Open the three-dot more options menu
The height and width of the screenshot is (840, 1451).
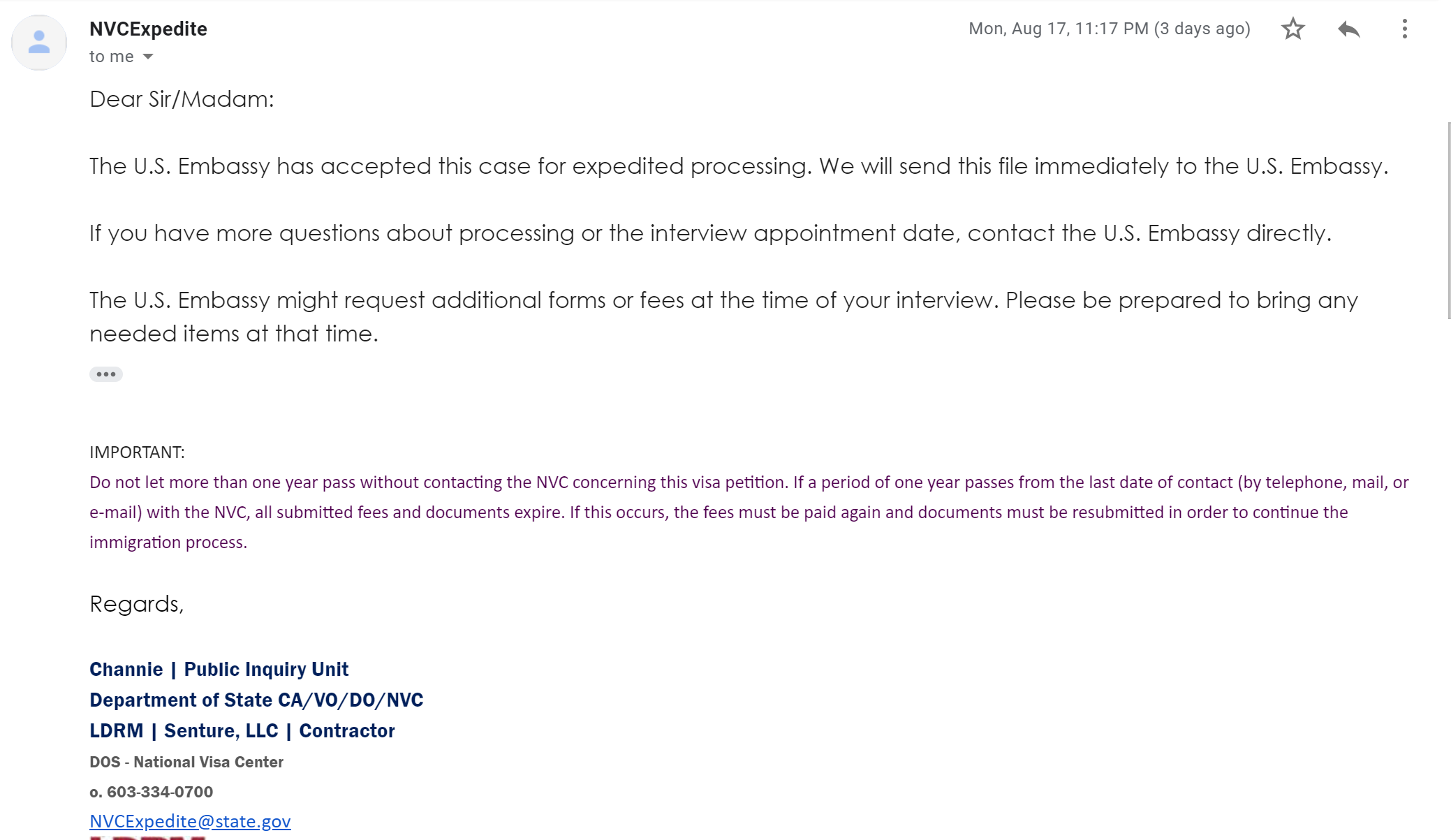tap(1404, 29)
